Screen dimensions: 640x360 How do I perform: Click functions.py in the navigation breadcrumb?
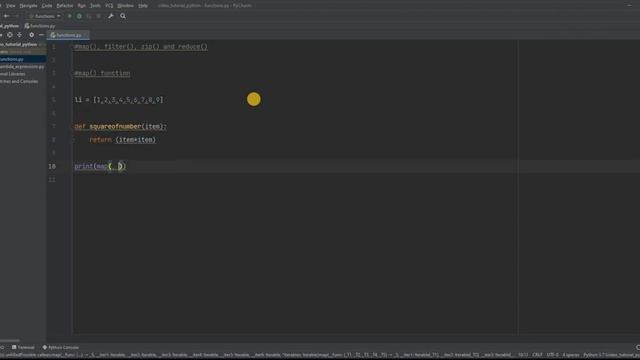pyautogui.click(x=40, y=26)
